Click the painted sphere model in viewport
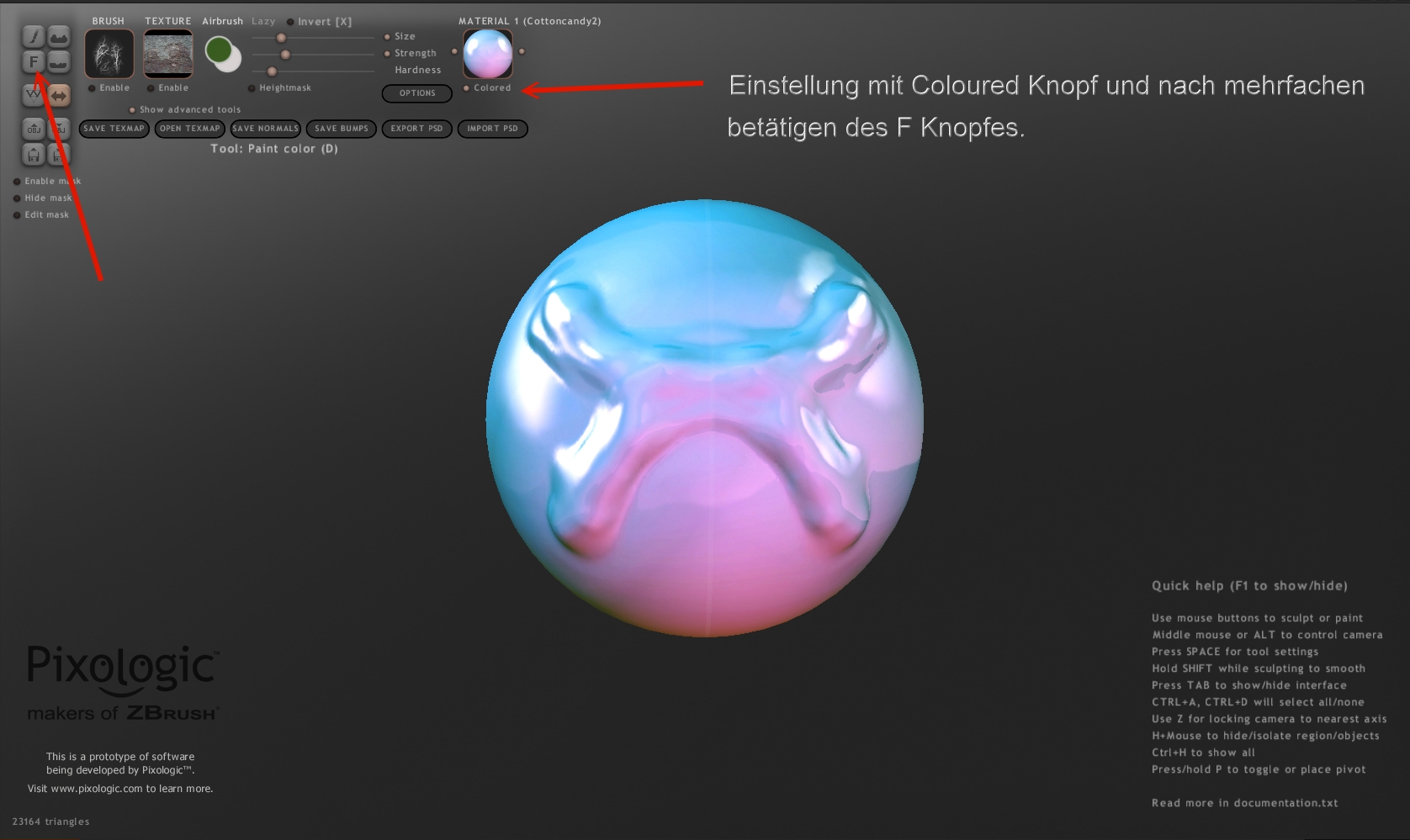The image size is (1410, 840). pyautogui.click(x=705, y=418)
